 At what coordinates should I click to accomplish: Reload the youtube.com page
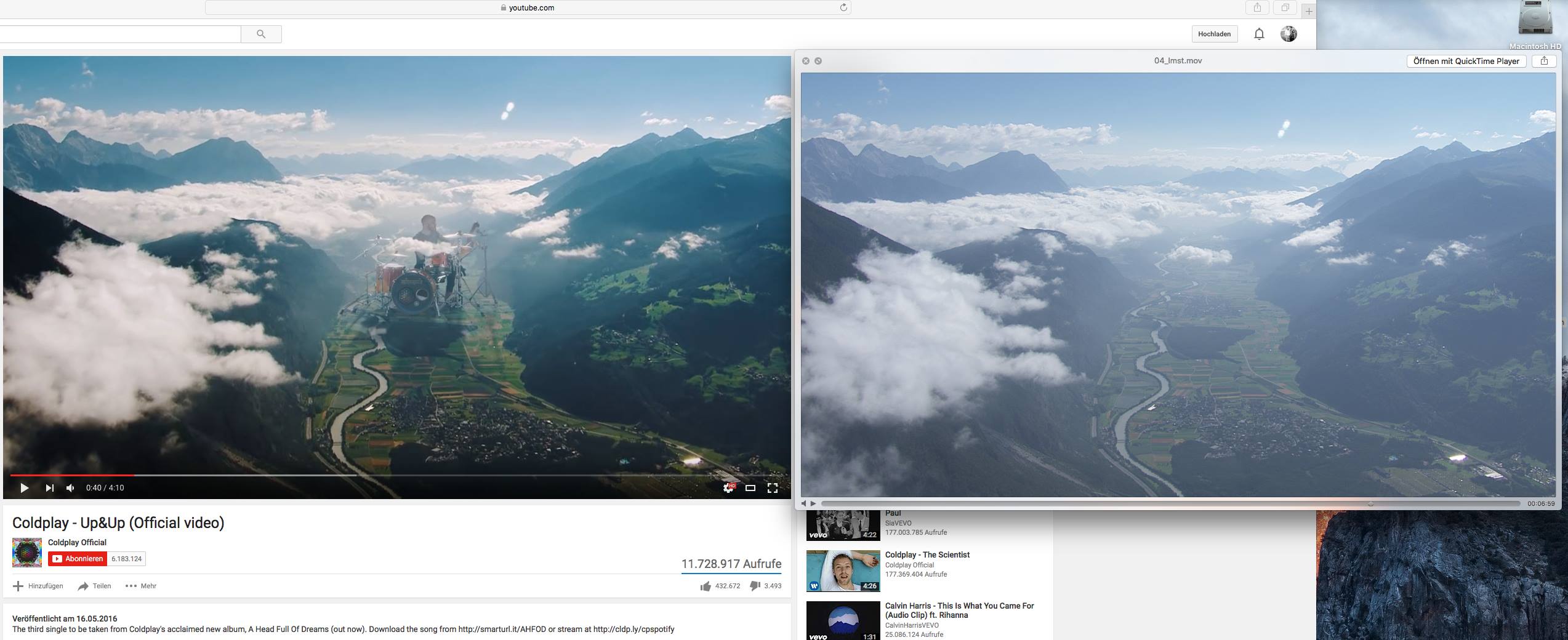(843, 8)
